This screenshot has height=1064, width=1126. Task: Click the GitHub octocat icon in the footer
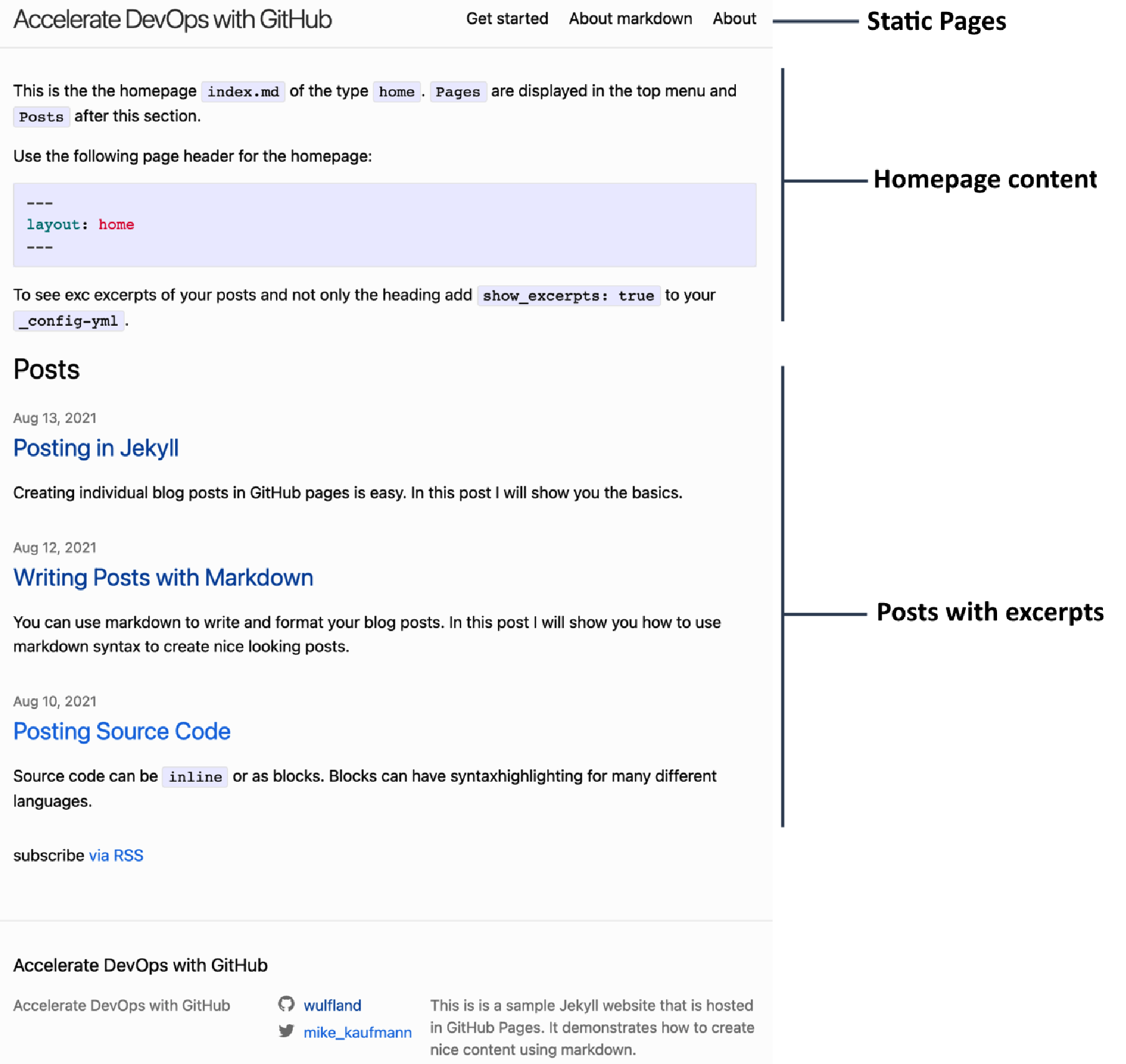pyautogui.click(x=286, y=1004)
